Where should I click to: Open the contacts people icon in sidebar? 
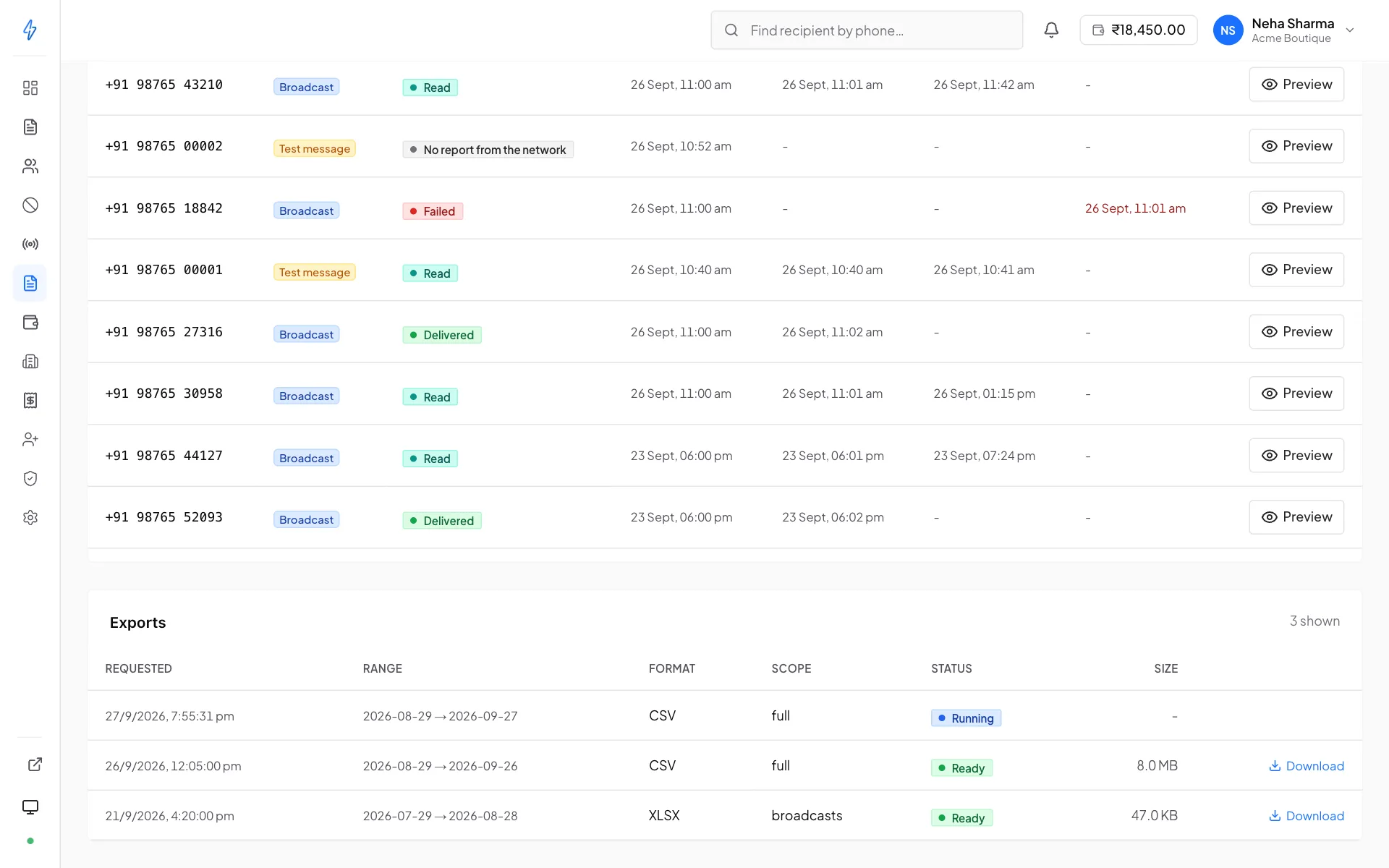coord(30,166)
